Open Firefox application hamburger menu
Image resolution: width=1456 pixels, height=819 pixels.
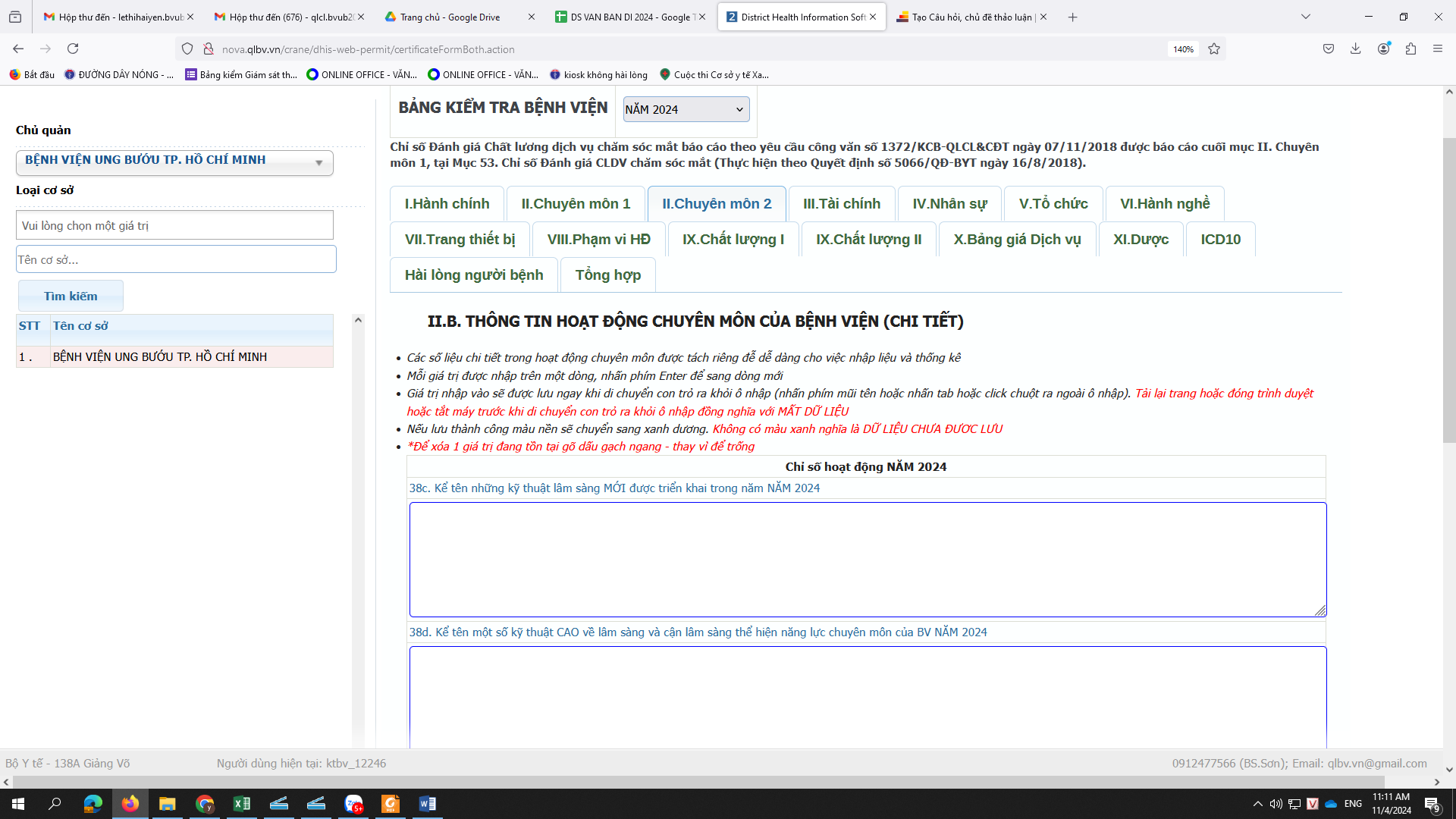(1438, 49)
